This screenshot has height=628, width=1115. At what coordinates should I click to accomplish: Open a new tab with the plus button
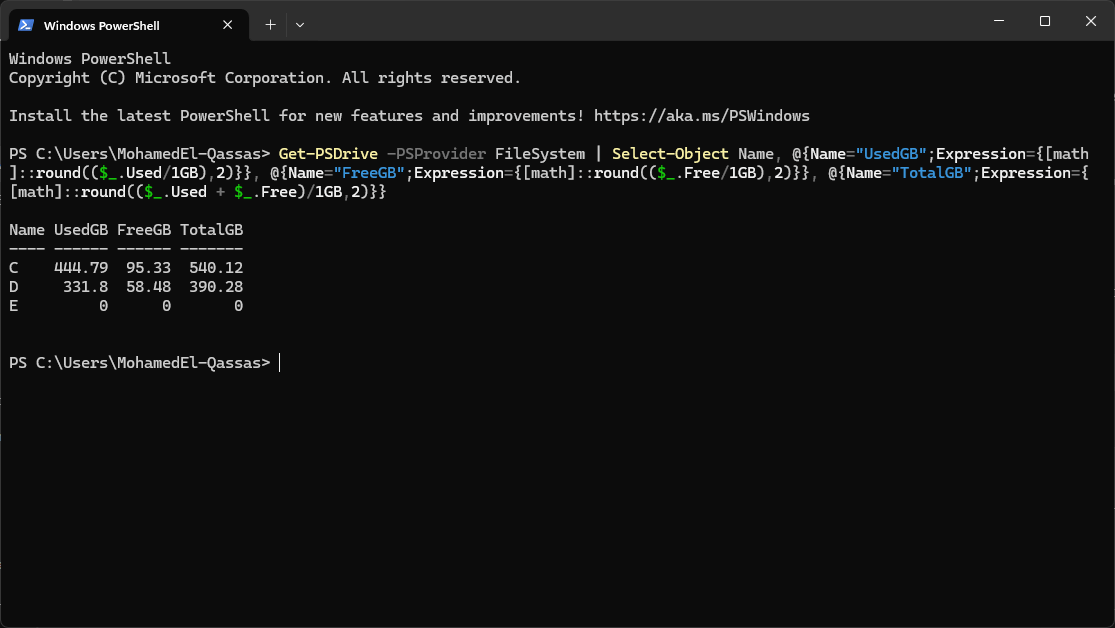pos(270,25)
